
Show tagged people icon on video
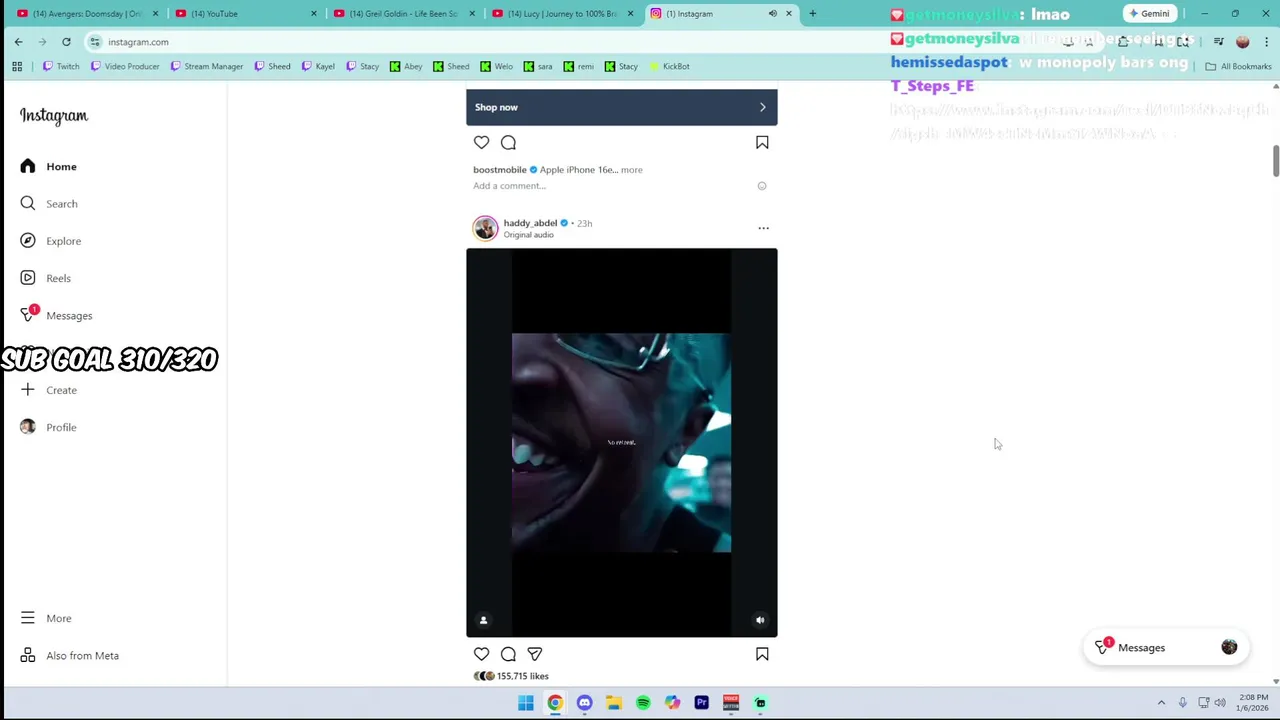point(483,620)
